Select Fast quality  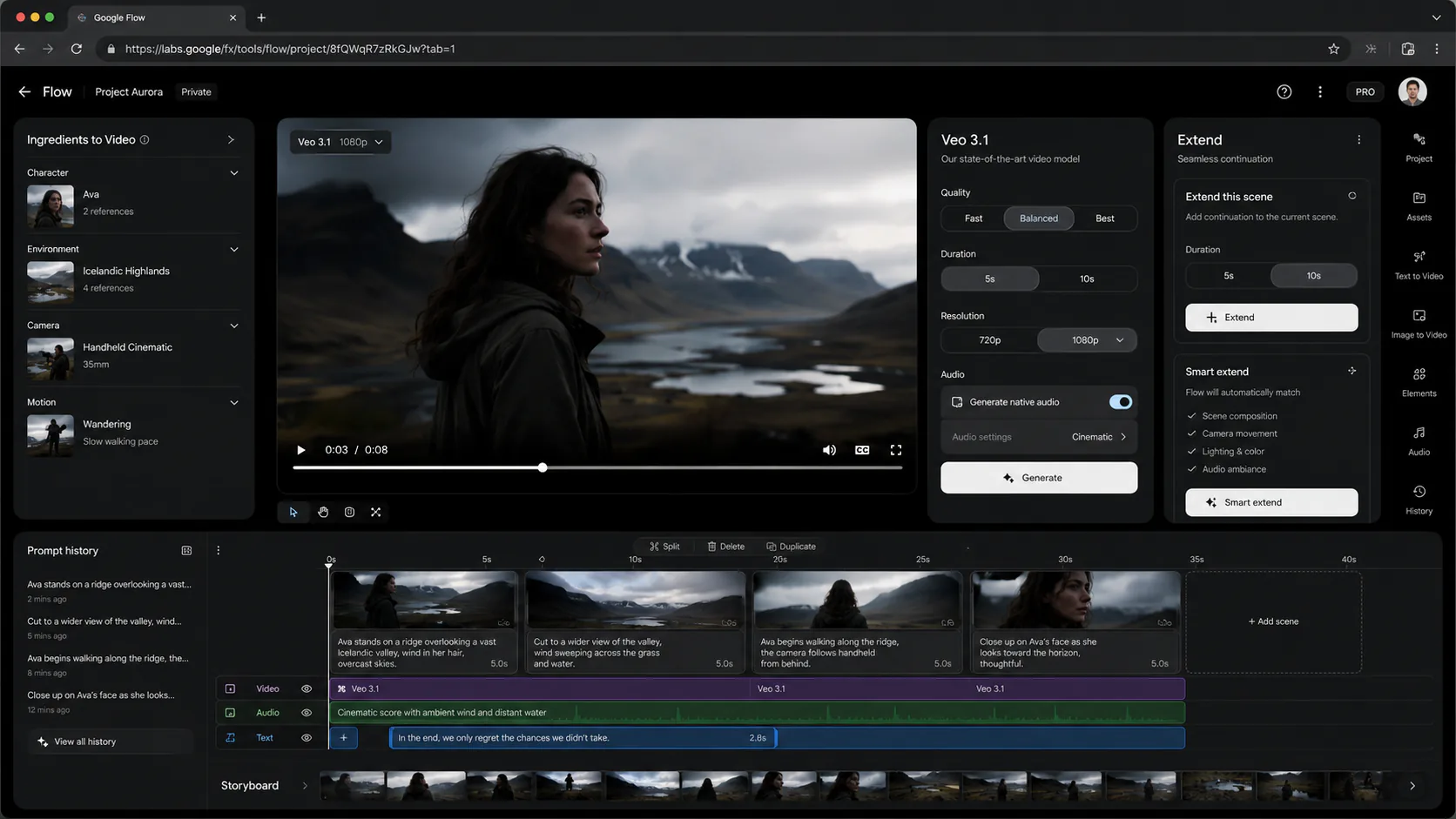(974, 218)
